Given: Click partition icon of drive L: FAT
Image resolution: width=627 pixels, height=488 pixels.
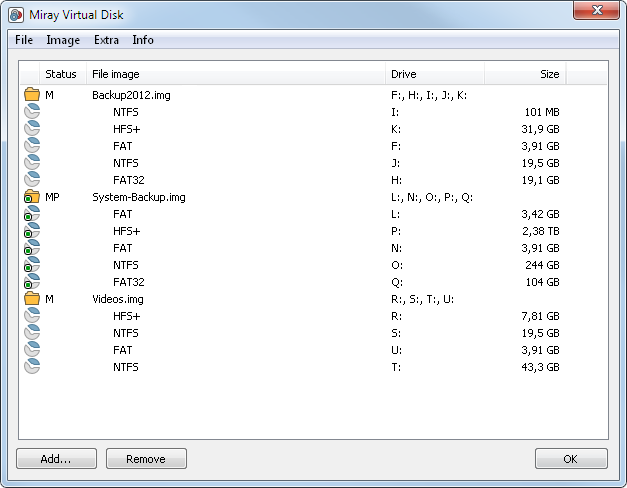Looking at the screenshot, I should pos(32,214).
